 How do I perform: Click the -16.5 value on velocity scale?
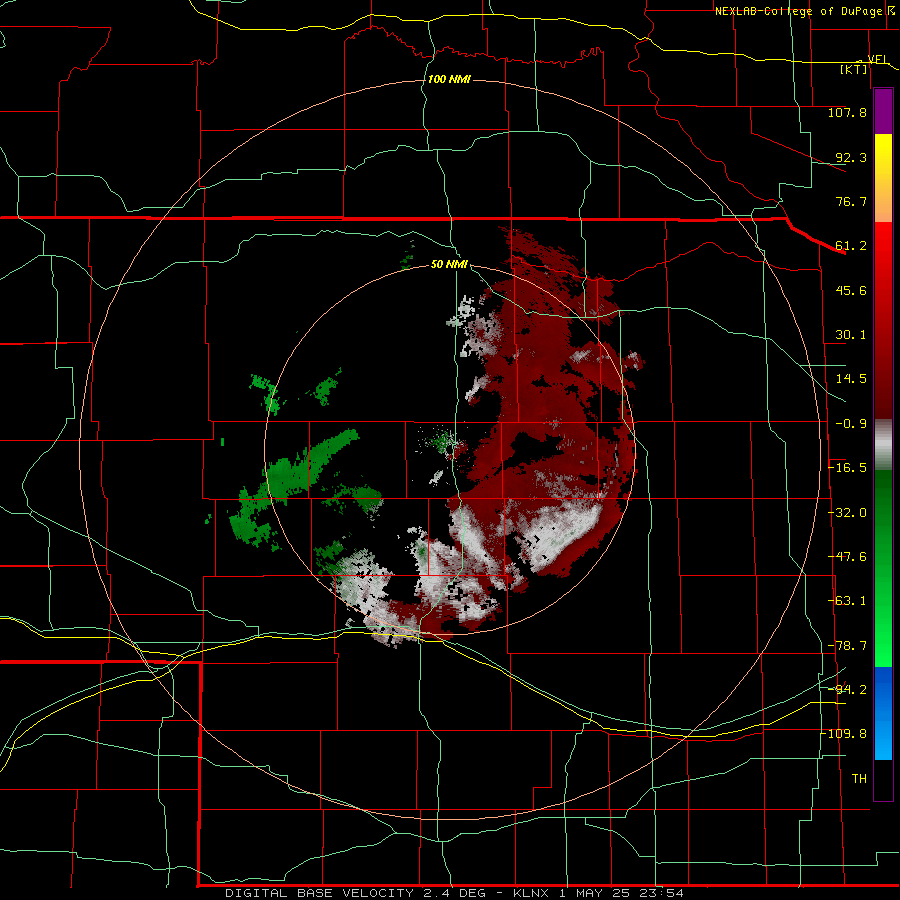click(847, 468)
